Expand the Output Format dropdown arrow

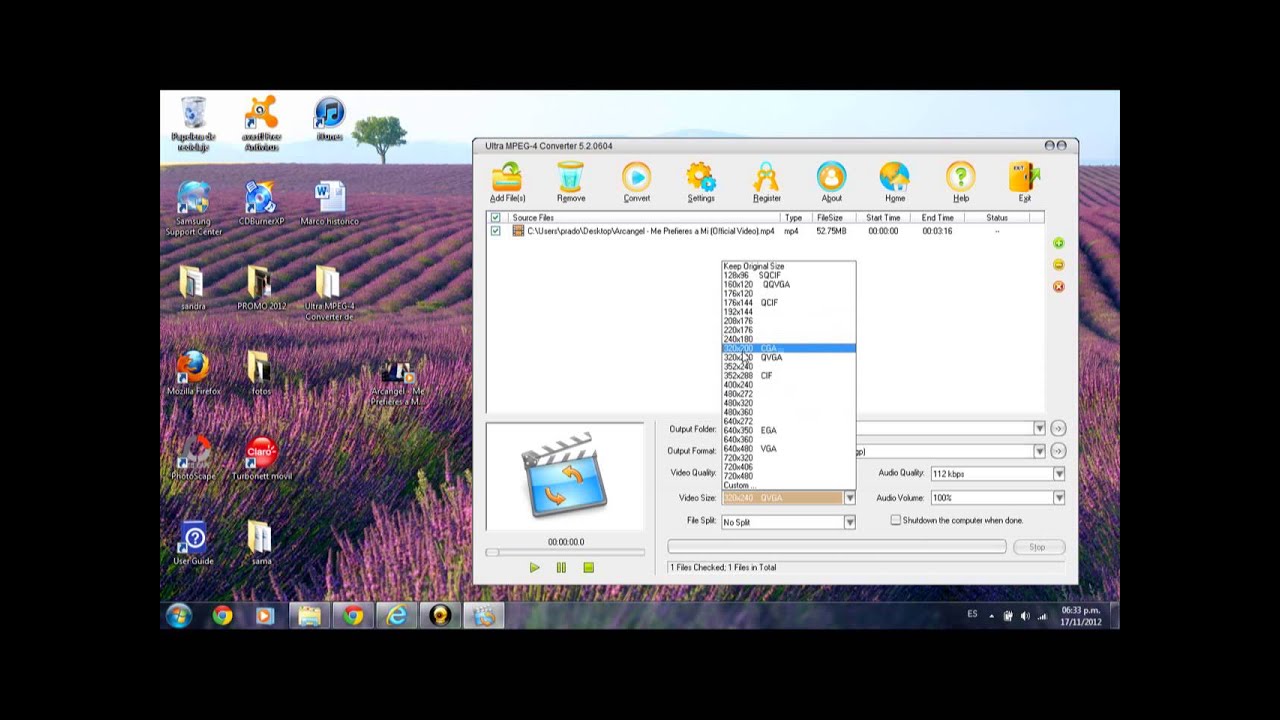point(1039,451)
